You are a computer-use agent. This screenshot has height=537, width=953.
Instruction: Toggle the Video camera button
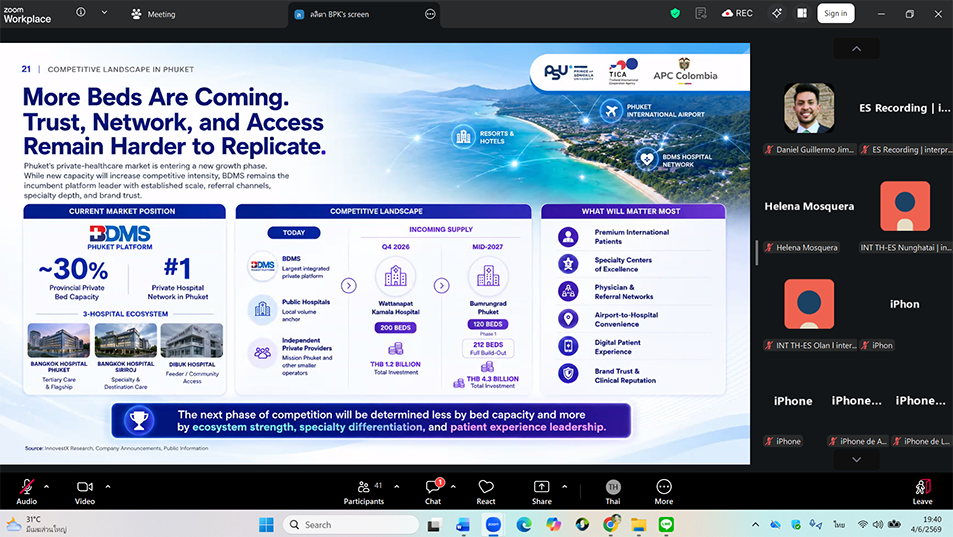(x=84, y=491)
